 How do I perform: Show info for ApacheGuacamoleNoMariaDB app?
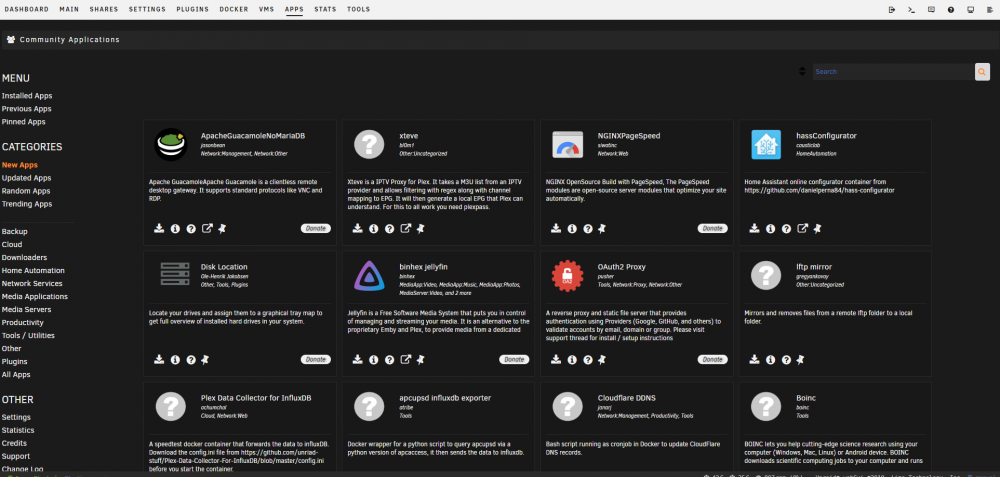(x=175, y=228)
